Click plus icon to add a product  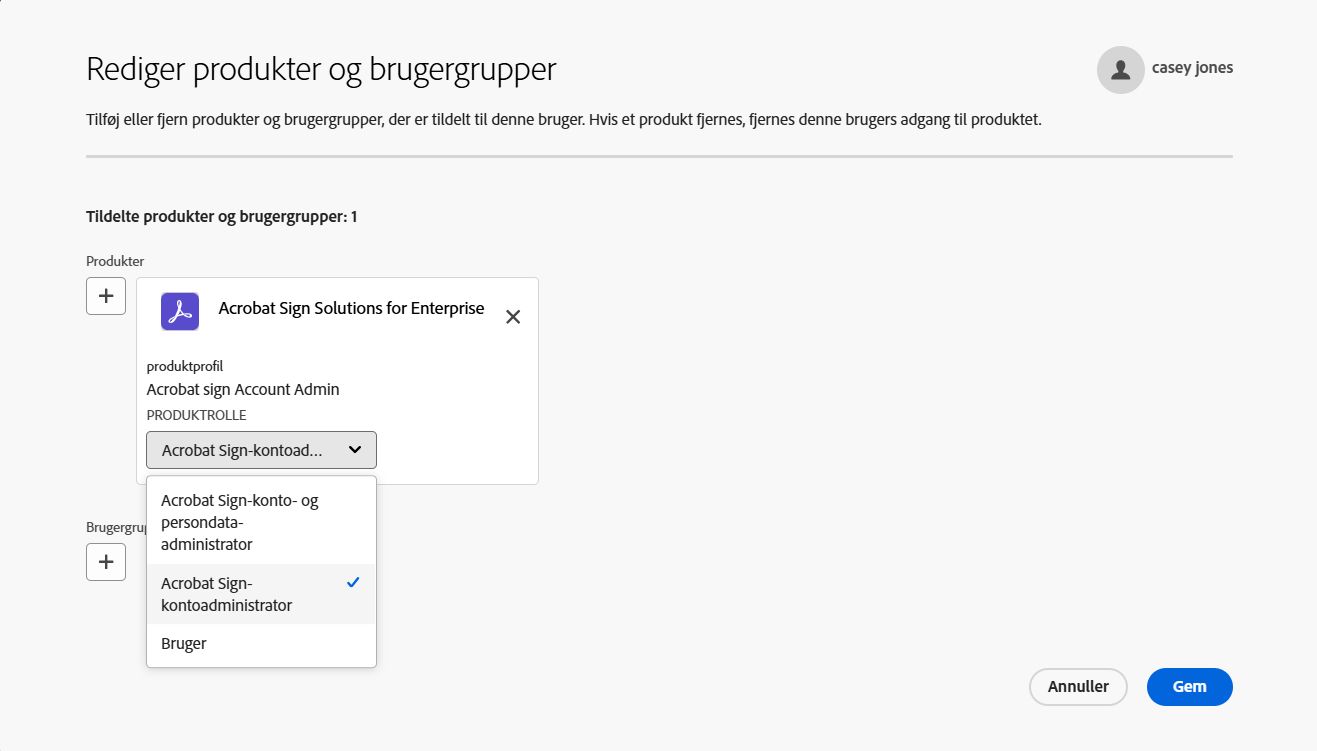[105, 295]
